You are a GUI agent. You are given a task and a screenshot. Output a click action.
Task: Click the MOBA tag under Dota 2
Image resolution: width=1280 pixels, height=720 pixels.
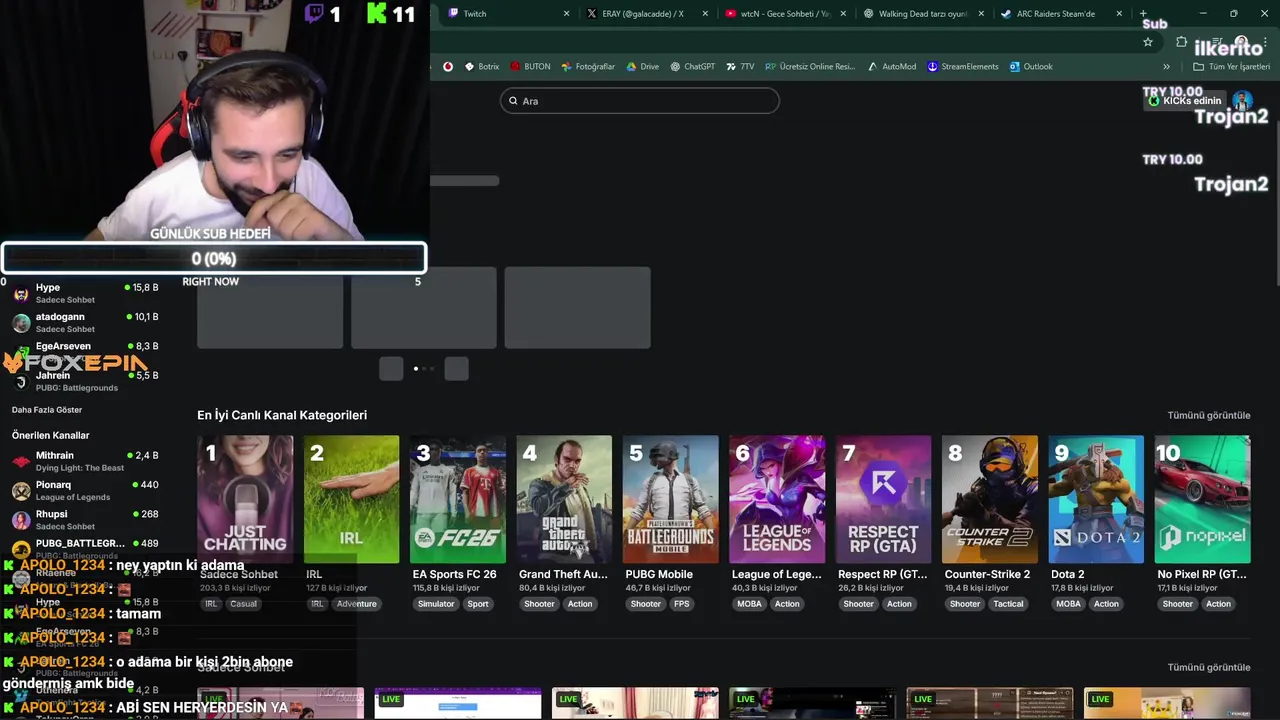pos(1068,604)
